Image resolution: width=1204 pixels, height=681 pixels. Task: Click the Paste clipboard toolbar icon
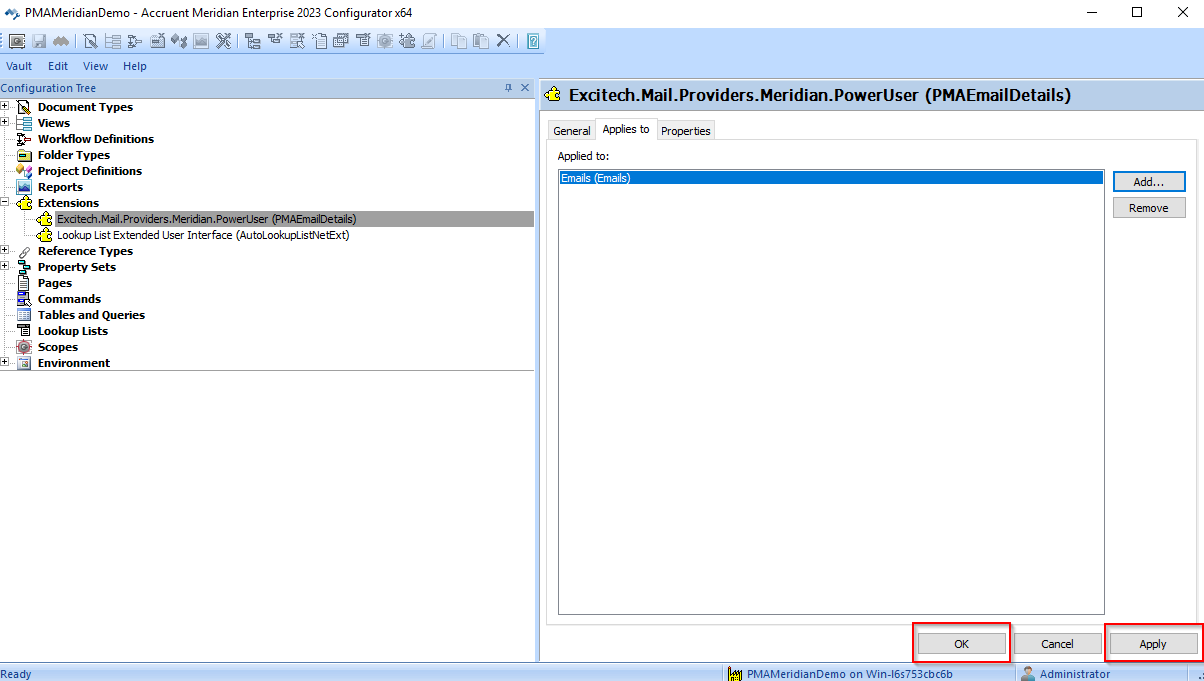coord(481,41)
